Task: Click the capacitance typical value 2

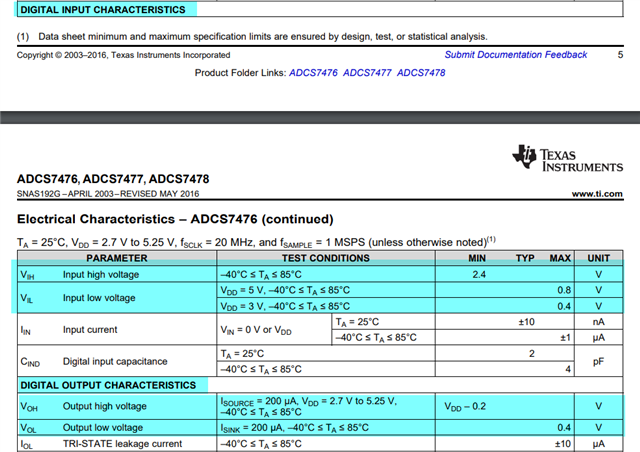Action: click(x=531, y=354)
